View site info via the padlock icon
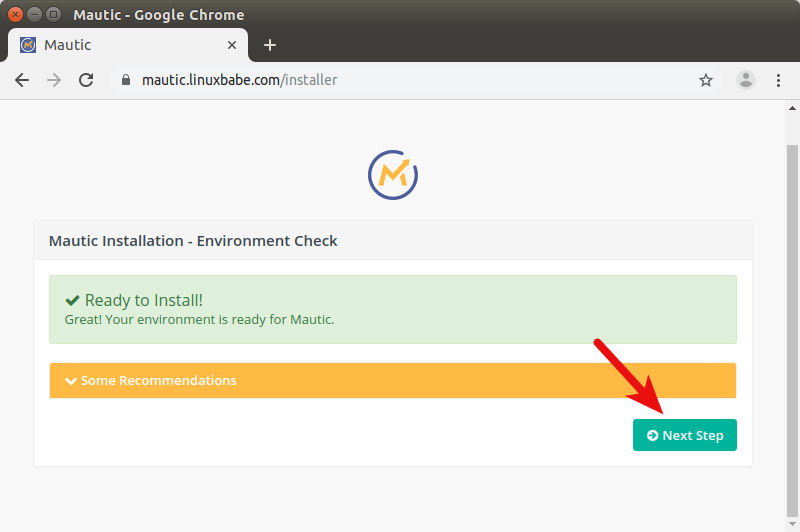The image size is (800, 532). [125, 80]
